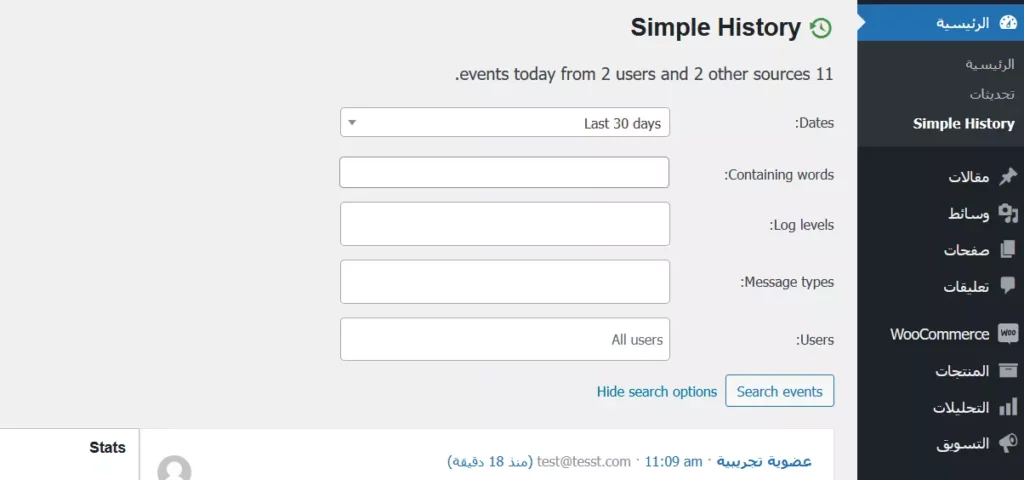Click the analytics bar chart icon
The width and height of the screenshot is (1024, 480).
click(1007, 407)
